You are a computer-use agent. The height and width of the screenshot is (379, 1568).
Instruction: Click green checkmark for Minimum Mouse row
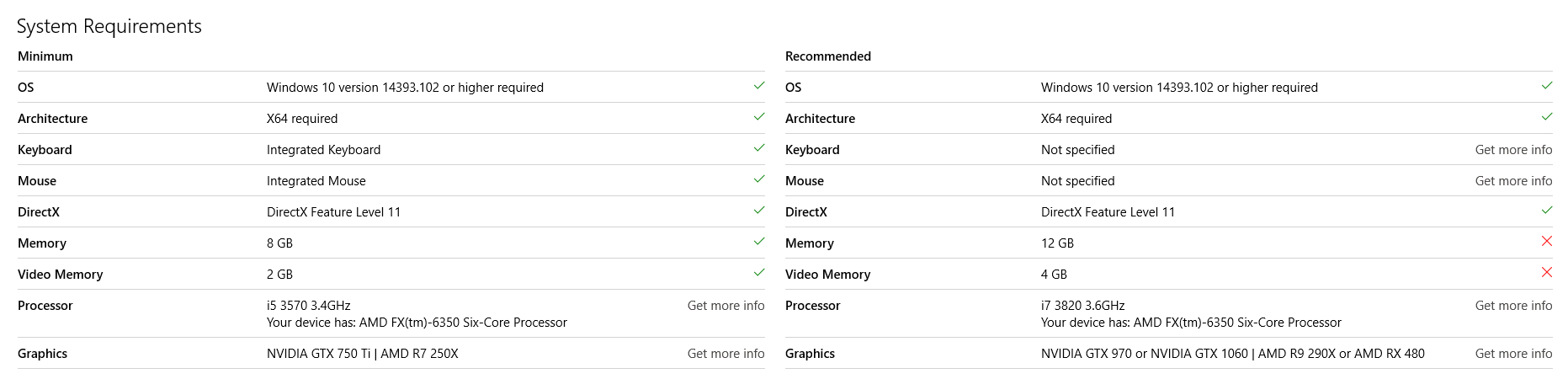coord(759,179)
